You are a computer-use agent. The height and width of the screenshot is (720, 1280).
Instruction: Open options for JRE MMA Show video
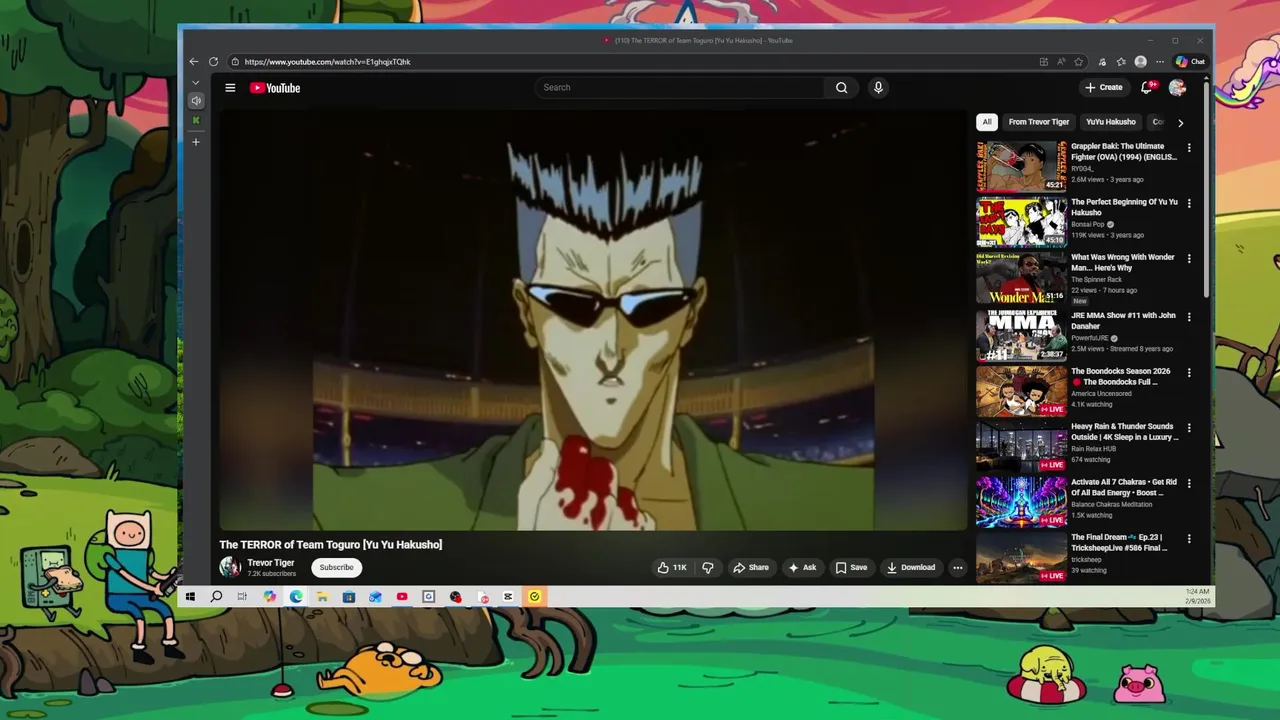(x=1189, y=317)
